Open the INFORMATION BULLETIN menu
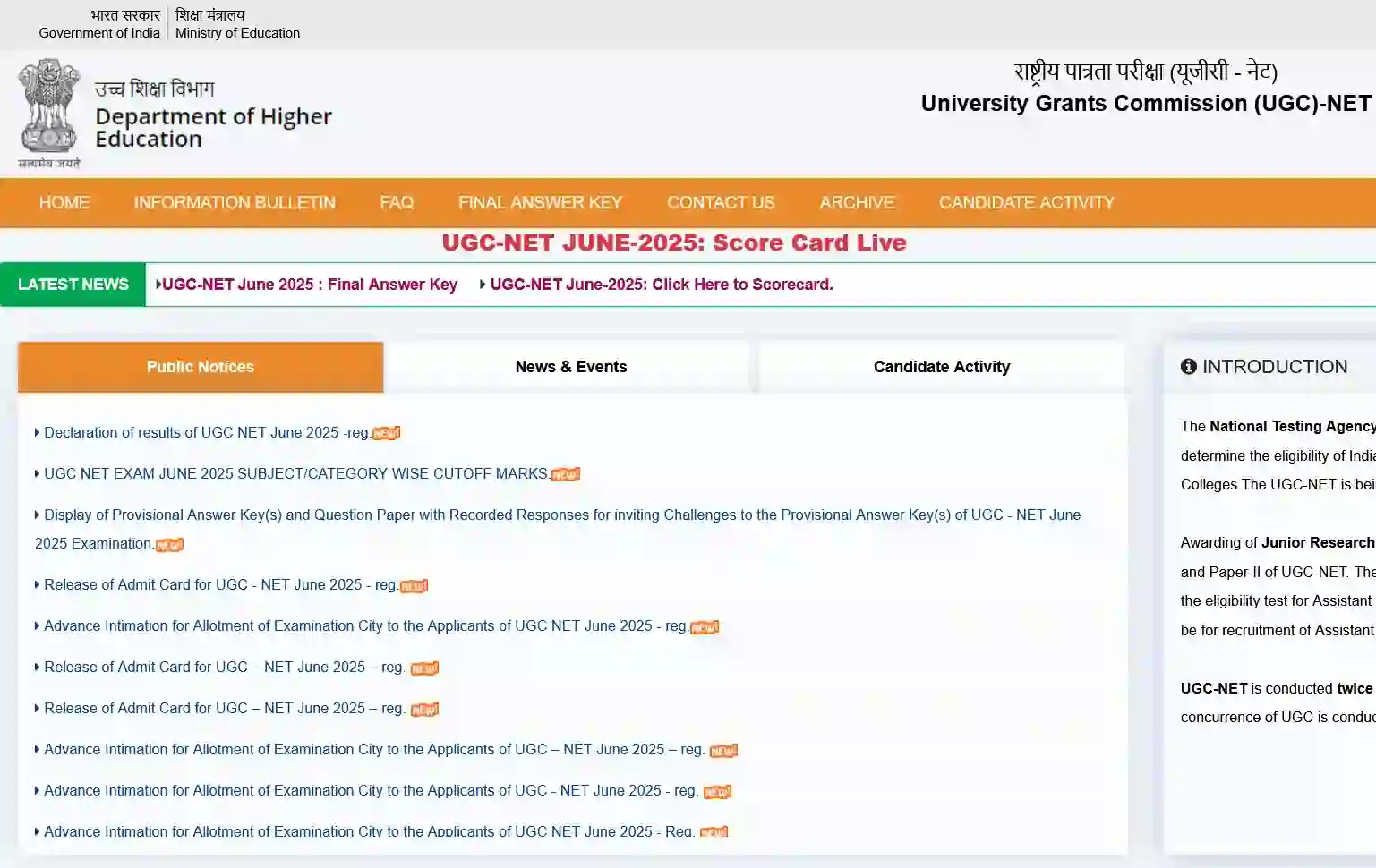Viewport: 1376px width, 868px height. [x=235, y=203]
